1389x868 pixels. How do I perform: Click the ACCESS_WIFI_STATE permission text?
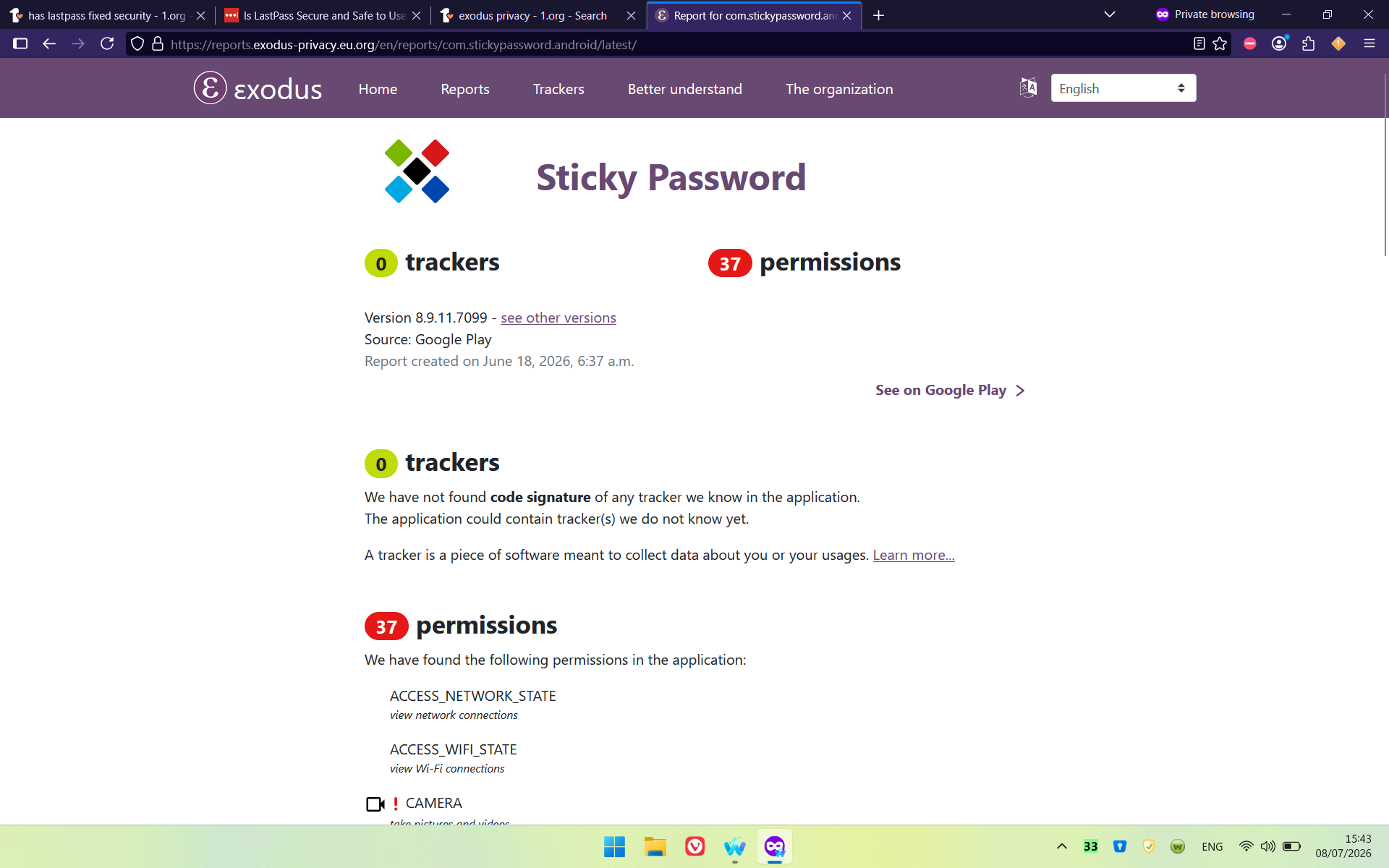click(x=453, y=749)
